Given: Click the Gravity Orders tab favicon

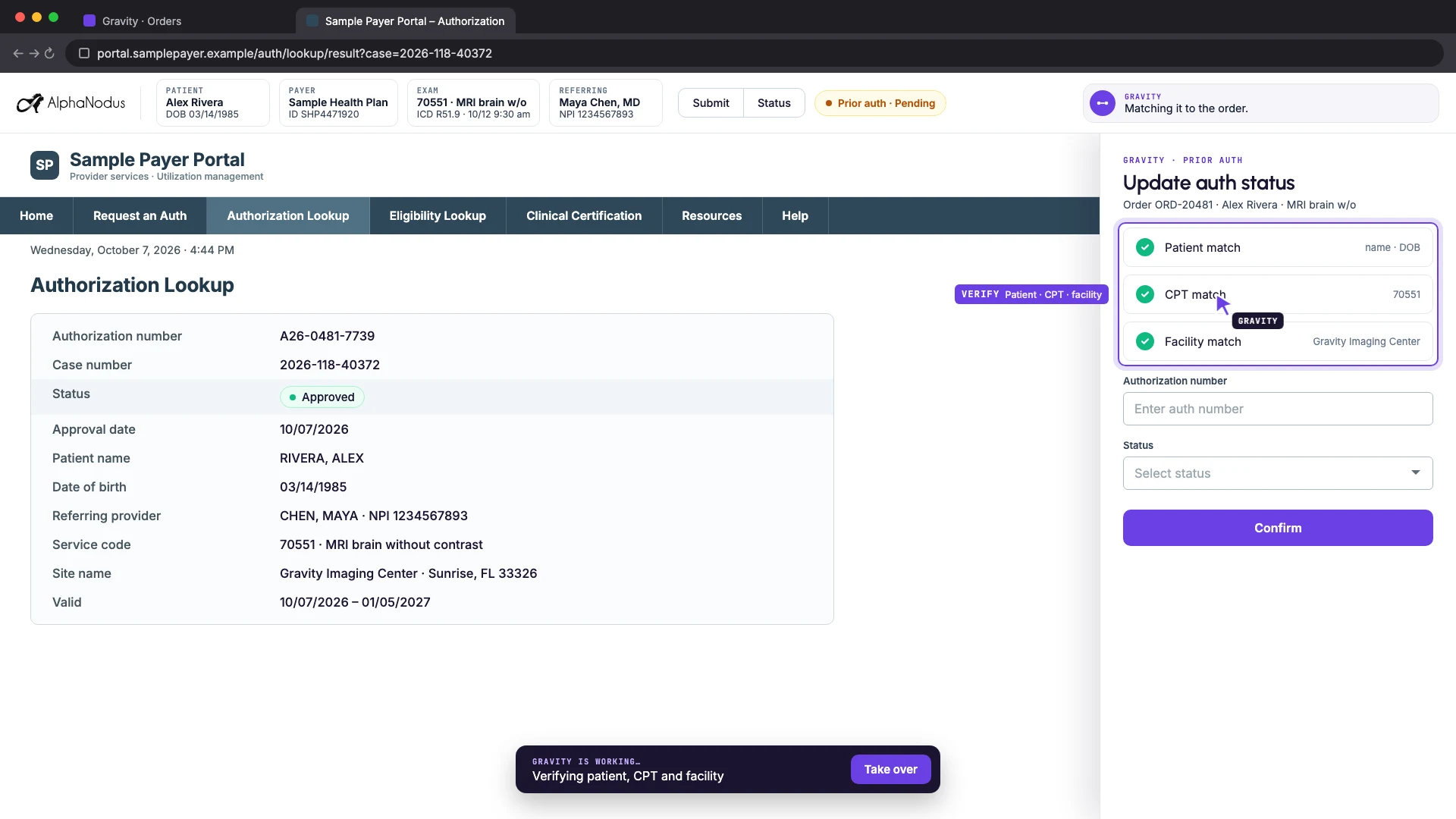Looking at the screenshot, I should pyautogui.click(x=89, y=20).
